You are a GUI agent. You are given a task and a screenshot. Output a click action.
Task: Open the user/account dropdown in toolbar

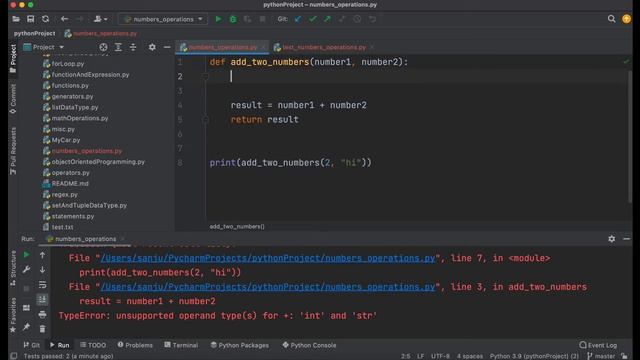(100, 19)
